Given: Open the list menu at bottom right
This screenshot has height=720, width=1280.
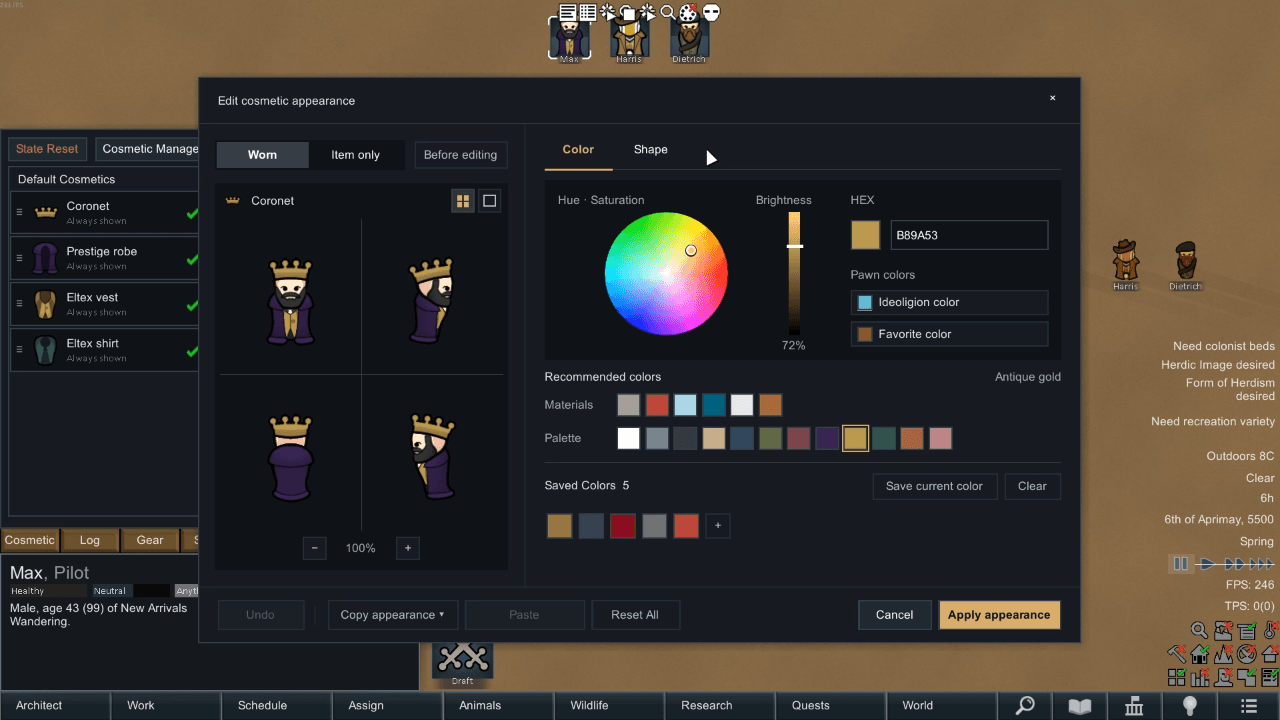Looking at the screenshot, I should click(1249, 705).
